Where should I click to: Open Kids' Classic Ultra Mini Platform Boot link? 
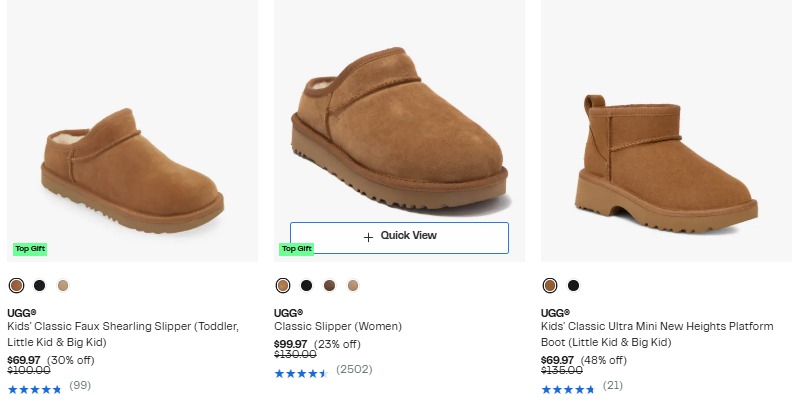(656, 334)
